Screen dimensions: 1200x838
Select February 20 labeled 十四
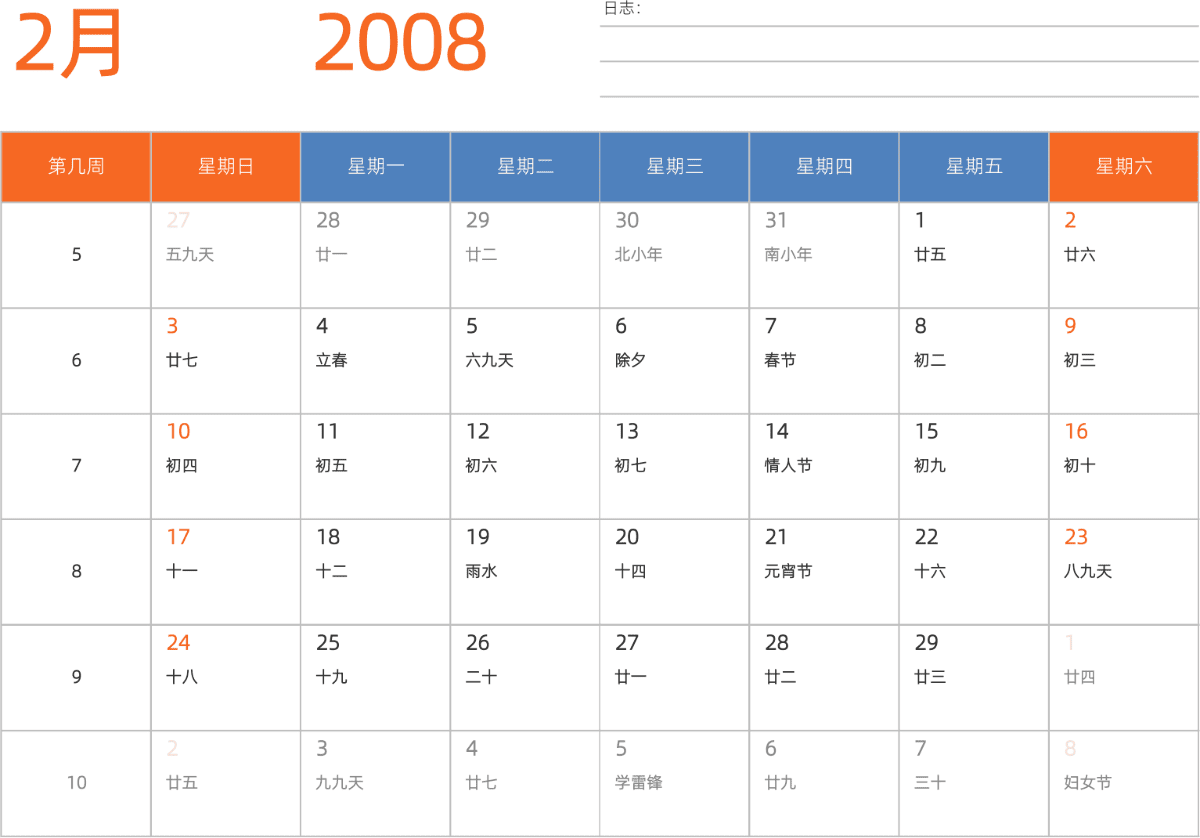pos(675,572)
